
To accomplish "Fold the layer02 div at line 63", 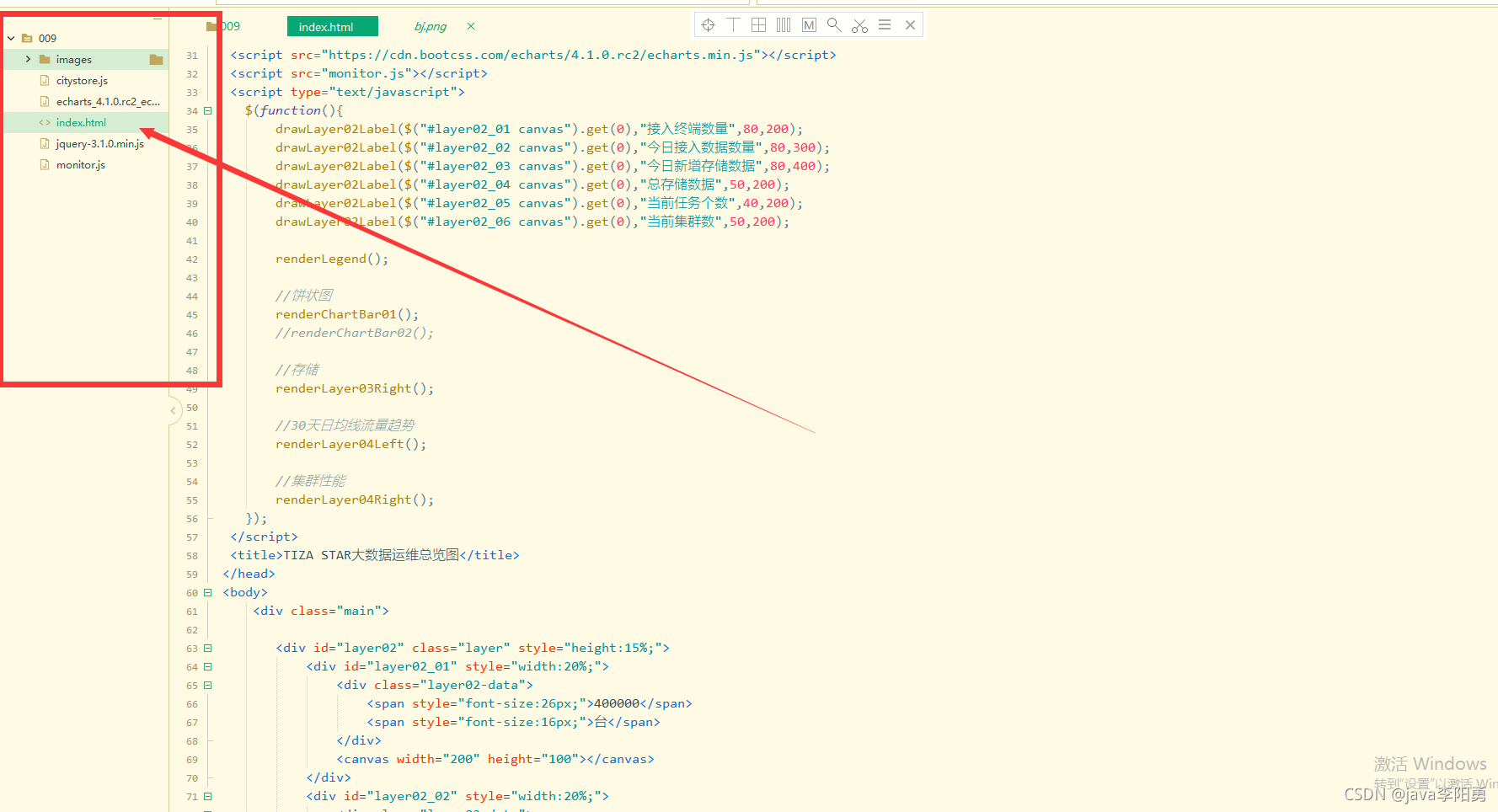I will coord(208,648).
